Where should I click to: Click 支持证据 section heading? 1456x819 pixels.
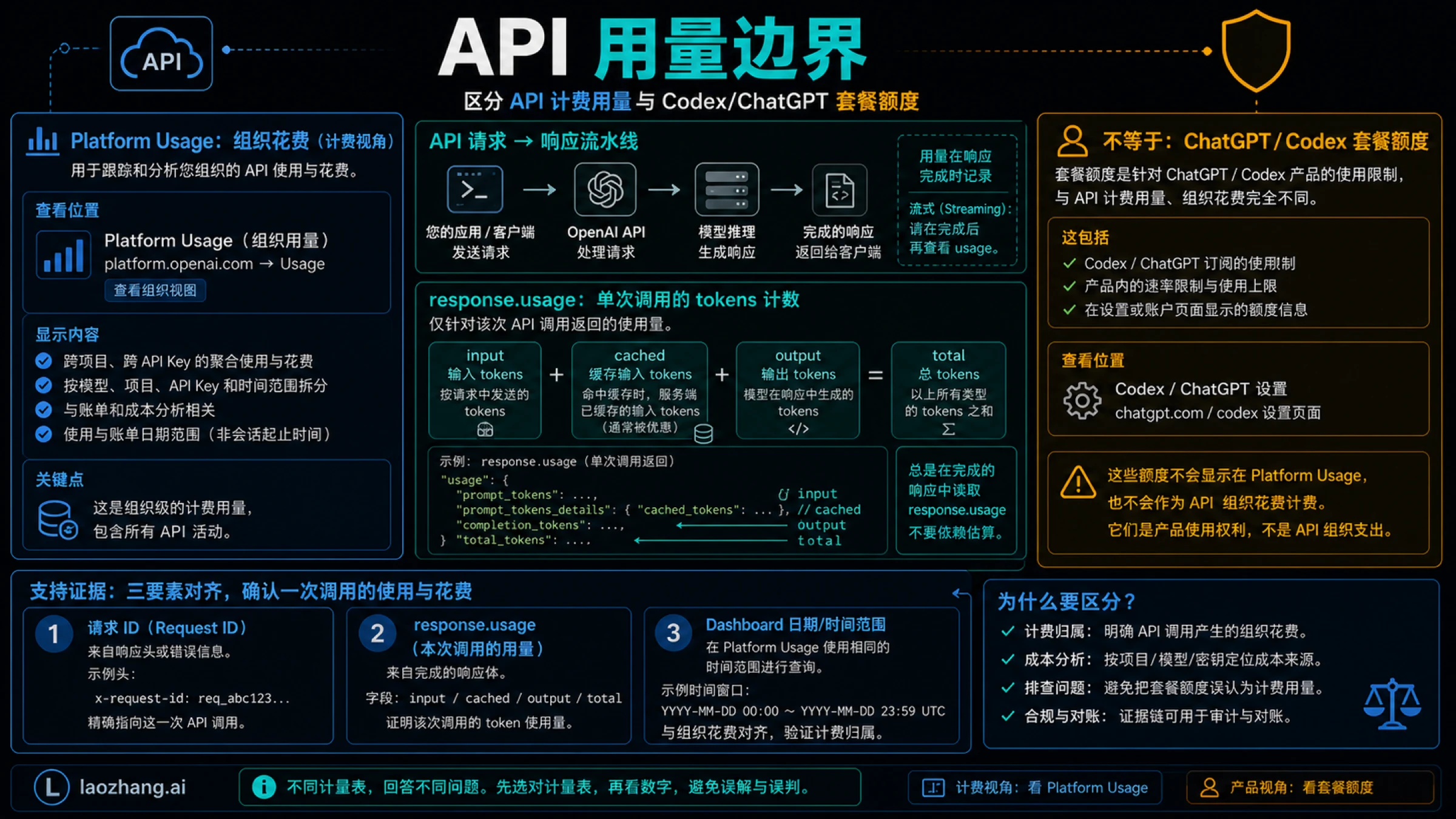pos(251,591)
